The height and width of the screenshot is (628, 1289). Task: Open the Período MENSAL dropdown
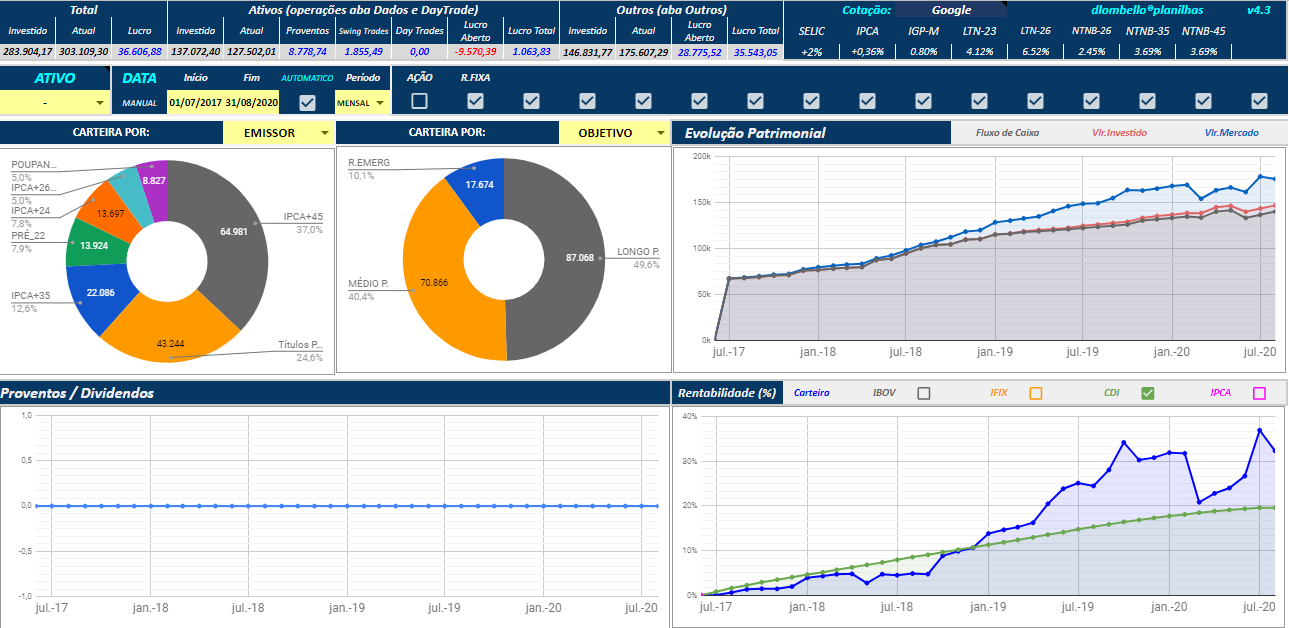(x=362, y=102)
